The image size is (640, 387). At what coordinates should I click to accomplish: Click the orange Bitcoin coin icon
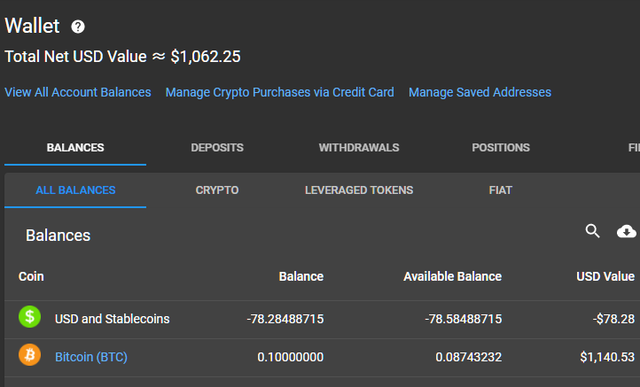pyautogui.click(x=30, y=355)
